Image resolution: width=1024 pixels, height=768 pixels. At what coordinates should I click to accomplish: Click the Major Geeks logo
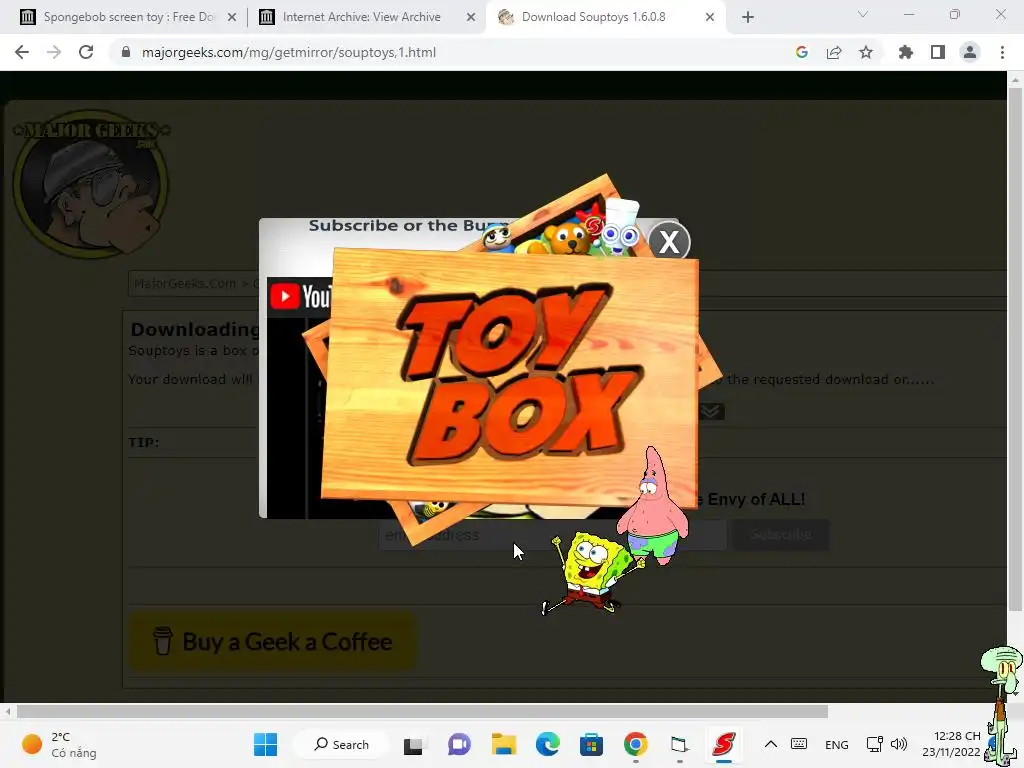(x=91, y=184)
